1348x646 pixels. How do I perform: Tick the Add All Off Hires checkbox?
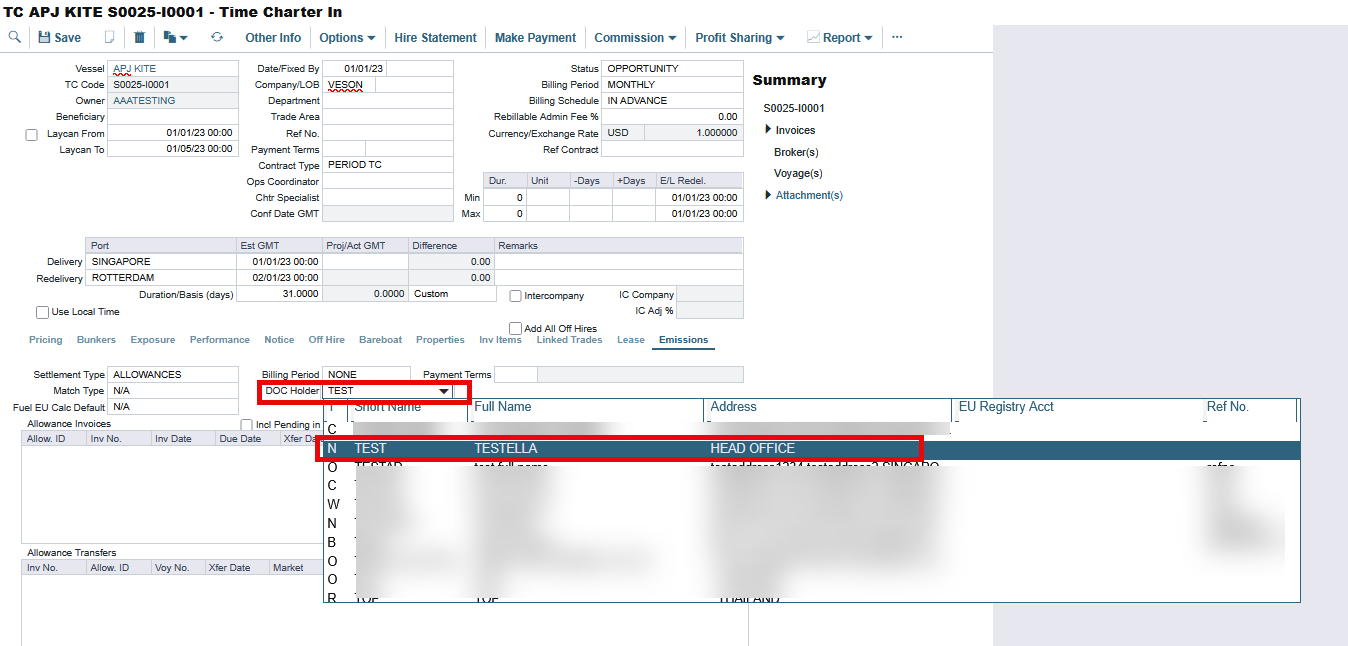click(x=516, y=328)
